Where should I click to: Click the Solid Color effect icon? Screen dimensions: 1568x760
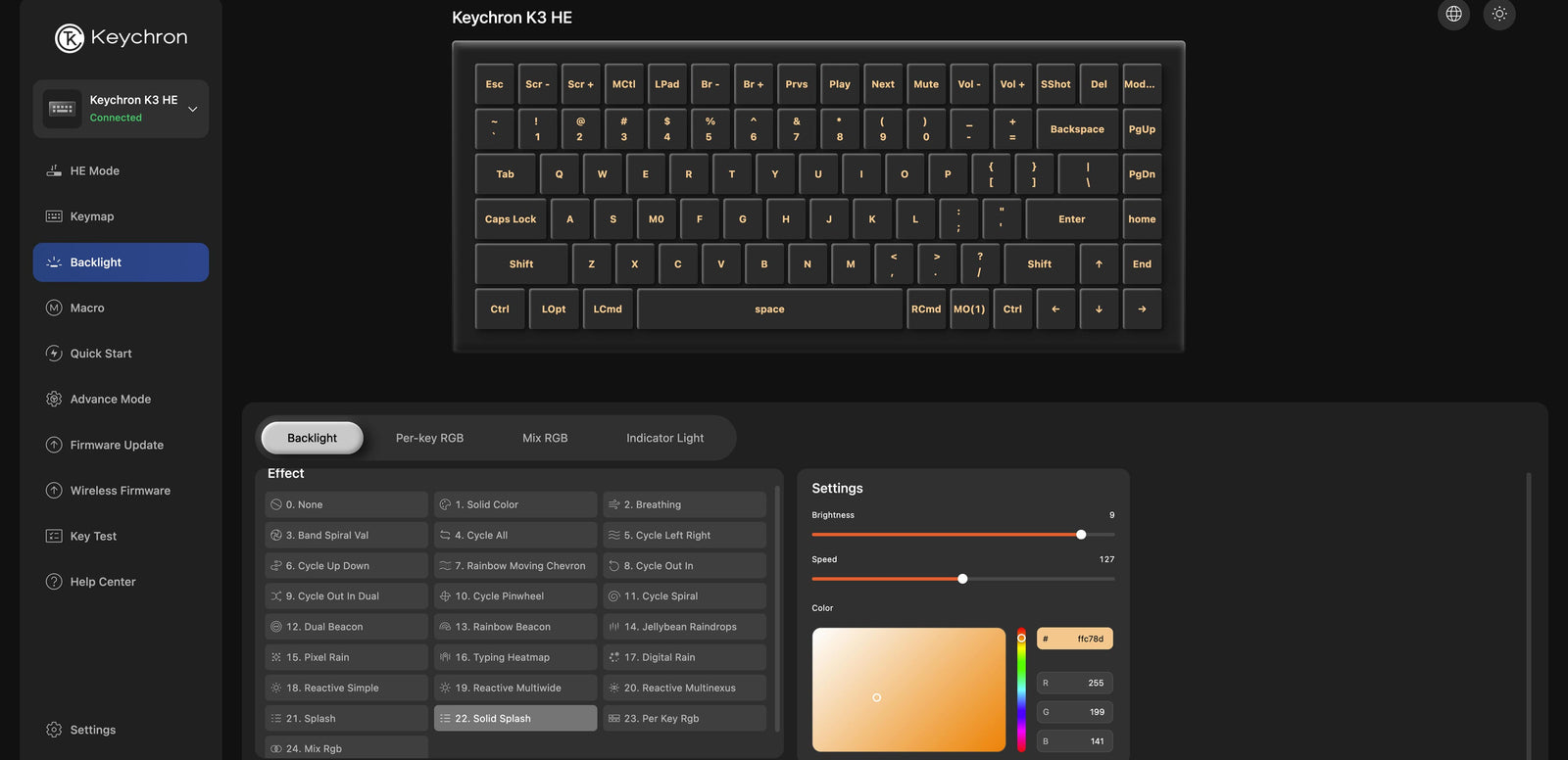(445, 504)
